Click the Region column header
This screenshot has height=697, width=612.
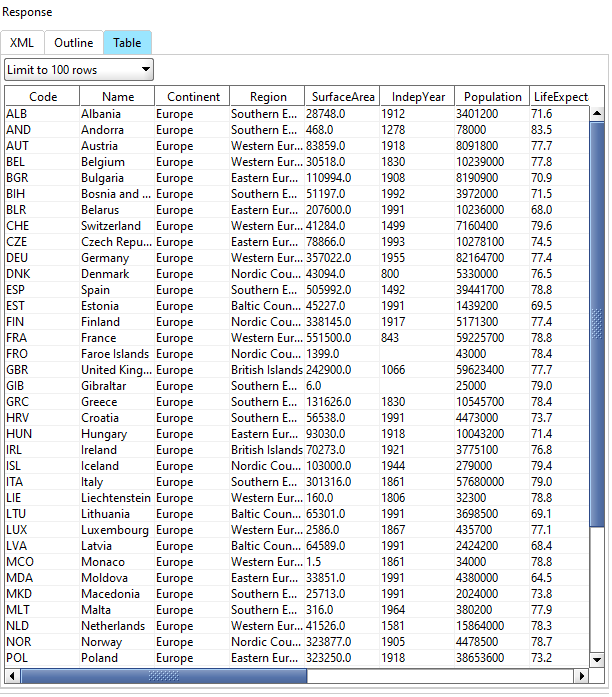[268, 96]
